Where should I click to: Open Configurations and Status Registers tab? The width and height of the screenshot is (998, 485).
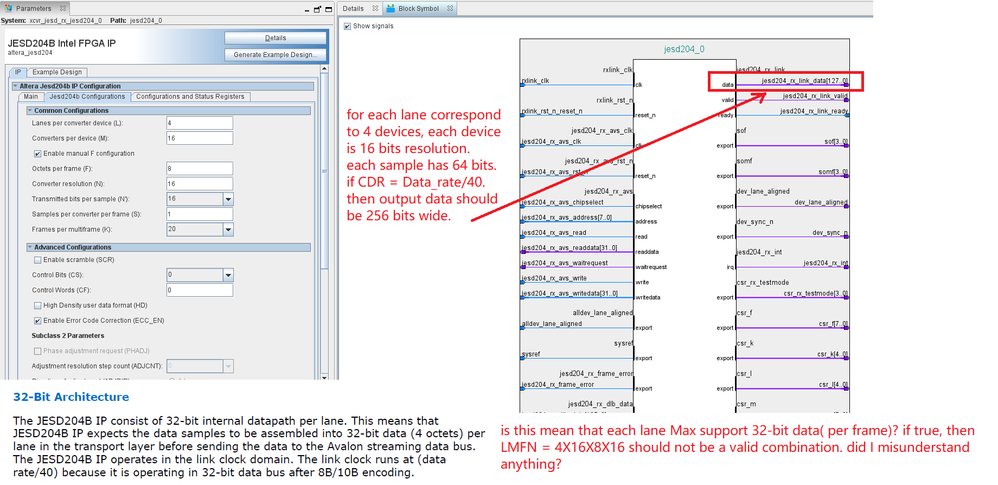191,97
